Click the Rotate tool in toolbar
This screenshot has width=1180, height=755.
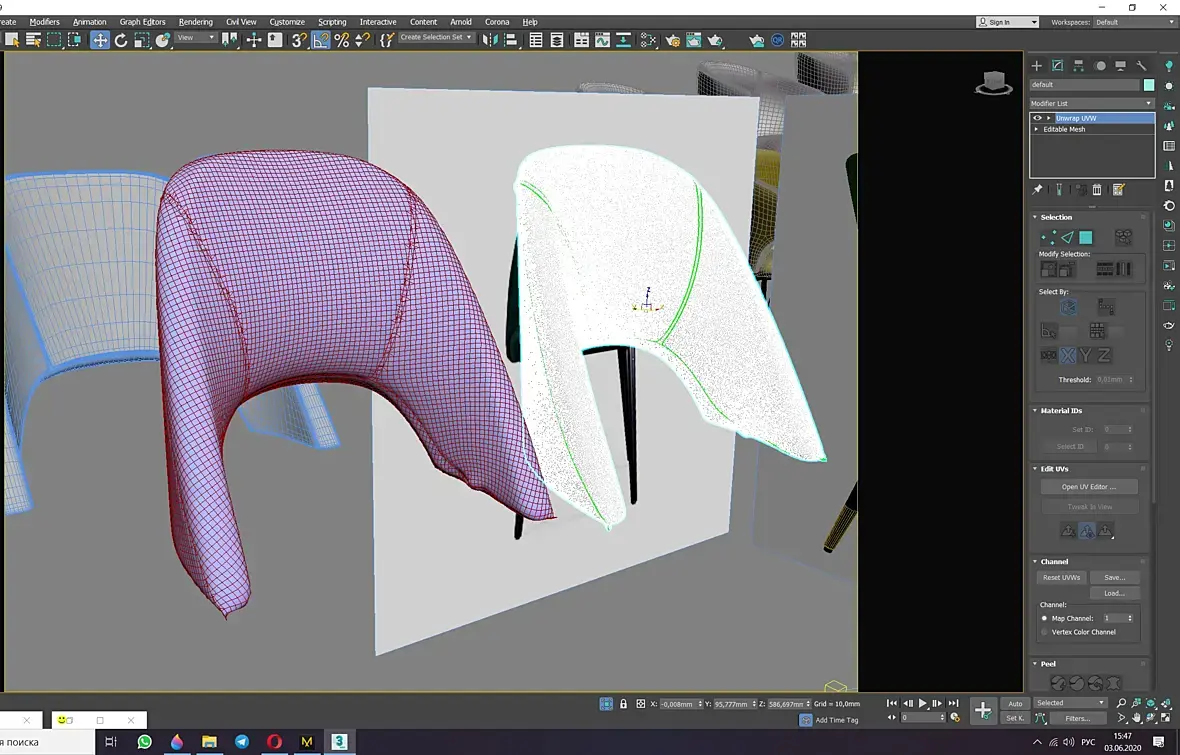coord(121,40)
